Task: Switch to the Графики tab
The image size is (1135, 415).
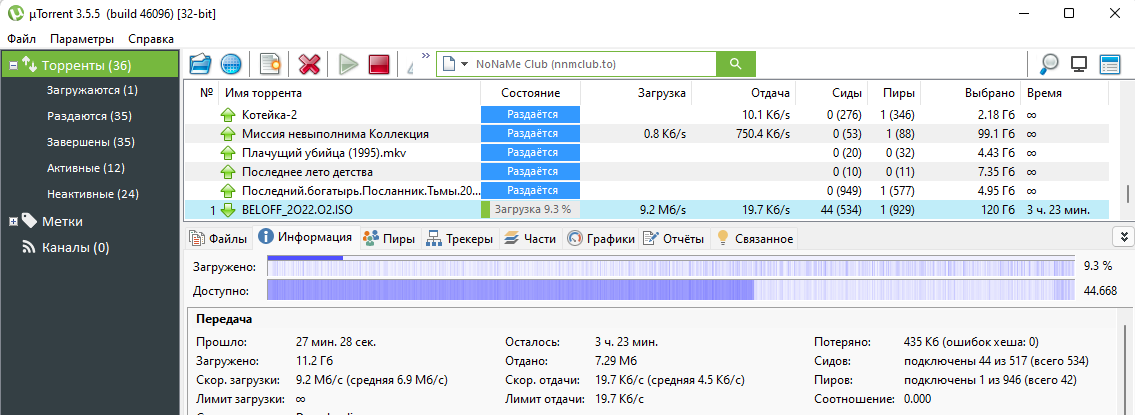Action: 600,238
